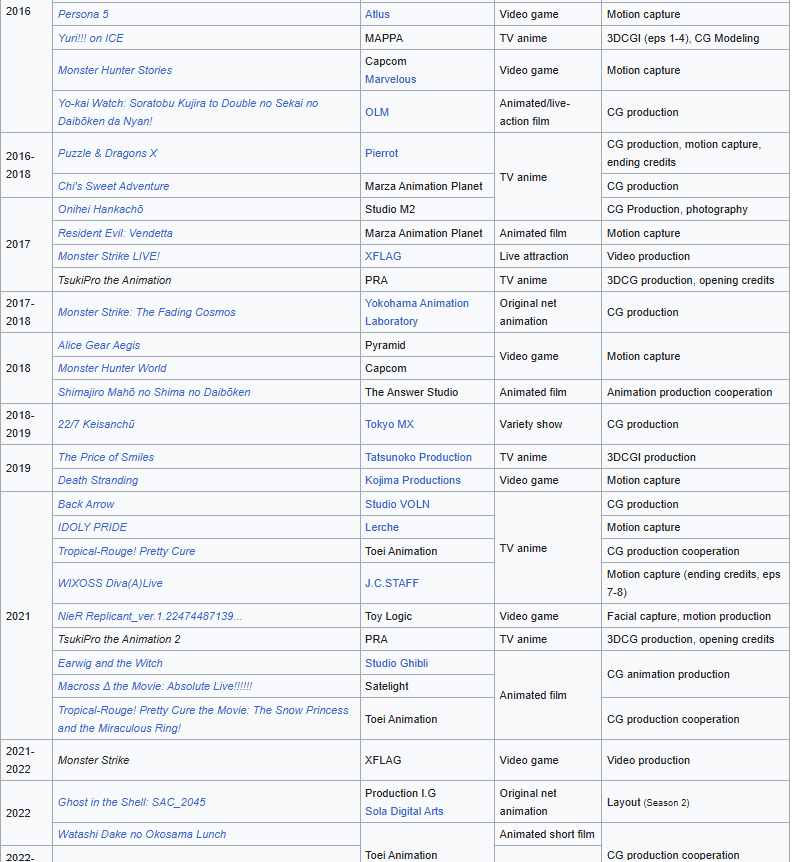Select 'CG Production, photography' cell
The width and height of the screenshot is (792, 862).
tap(695, 209)
